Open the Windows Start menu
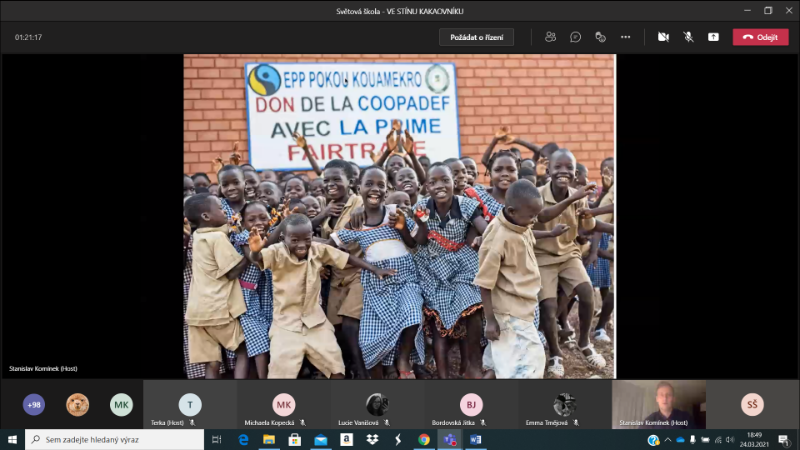Viewport: 800px width, 450px height. pos(12,440)
